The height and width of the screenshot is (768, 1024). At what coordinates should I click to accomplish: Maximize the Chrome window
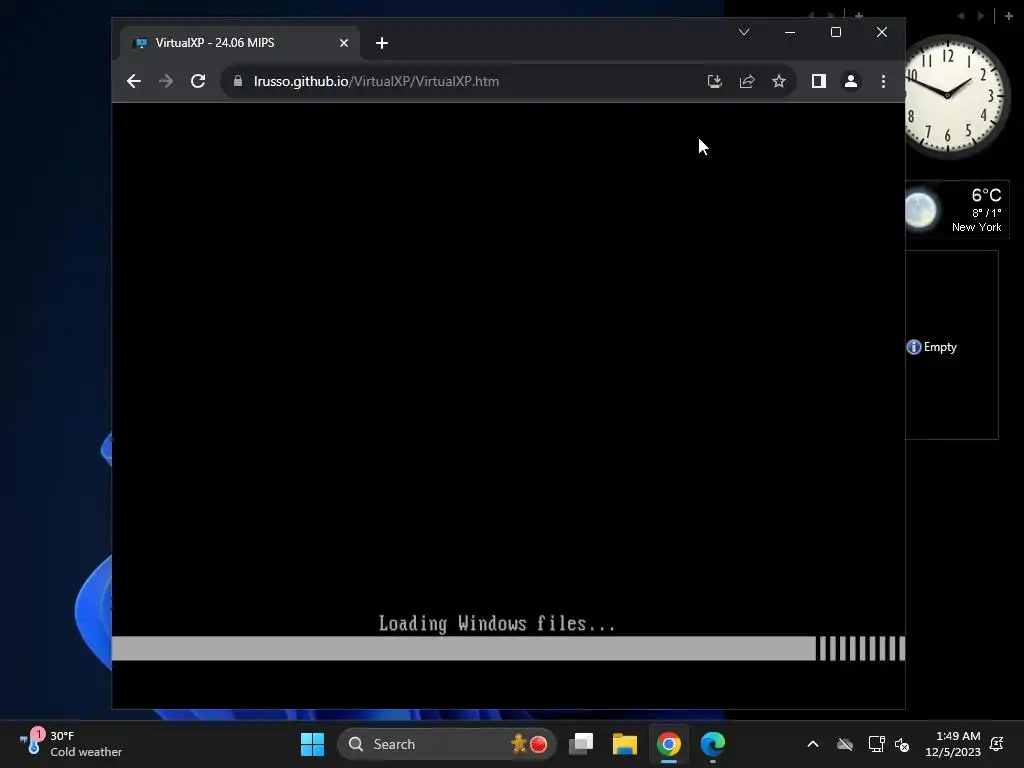[835, 32]
